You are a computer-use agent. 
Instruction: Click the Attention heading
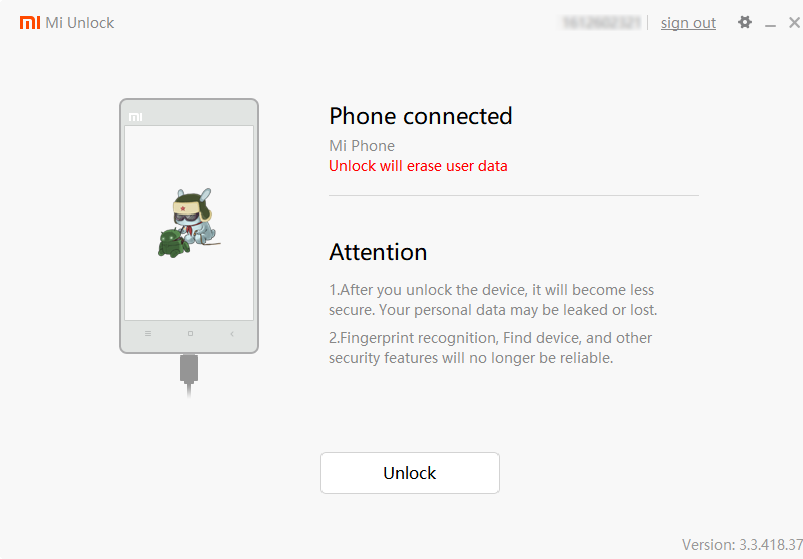(378, 252)
